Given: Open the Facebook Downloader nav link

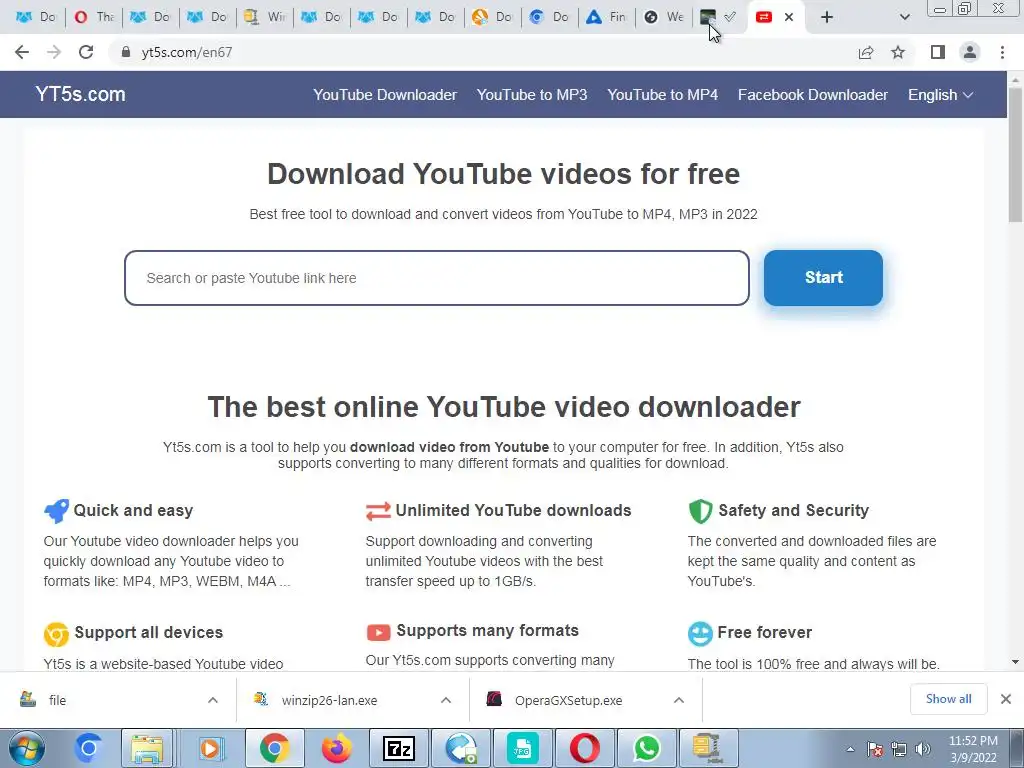Looking at the screenshot, I should pos(812,95).
